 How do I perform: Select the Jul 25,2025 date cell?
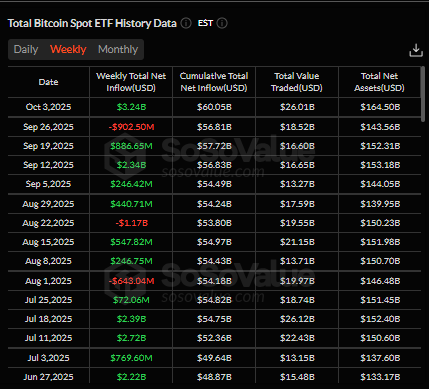pos(49,300)
